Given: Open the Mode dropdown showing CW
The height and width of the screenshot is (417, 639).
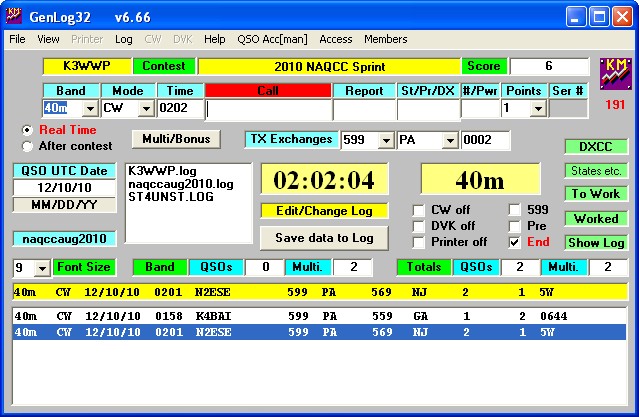Looking at the screenshot, I should pyautogui.click(x=145, y=109).
